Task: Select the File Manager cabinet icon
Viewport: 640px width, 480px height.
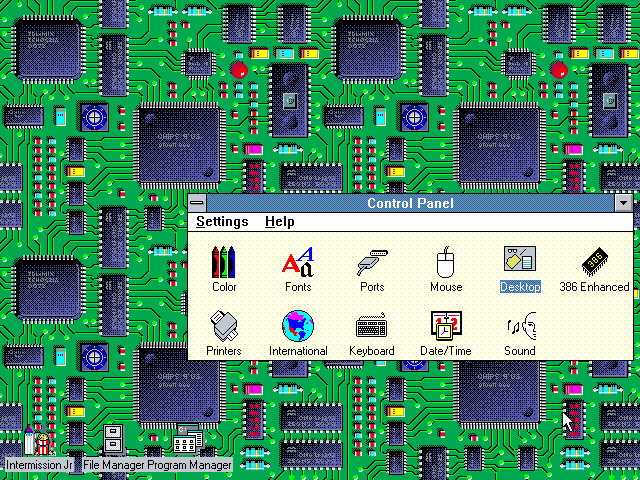Action: (113, 440)
